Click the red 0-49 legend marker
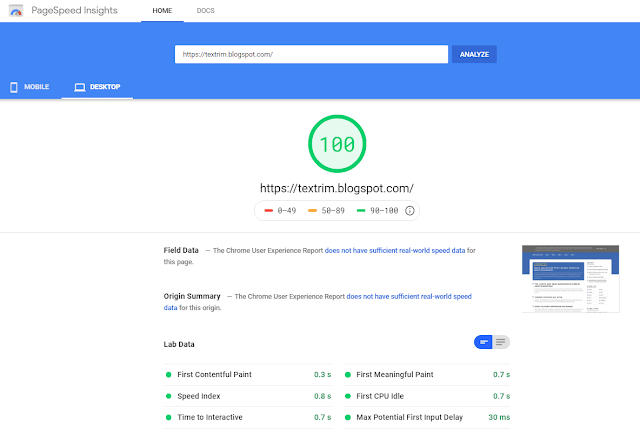 click(x=269, y=211)
